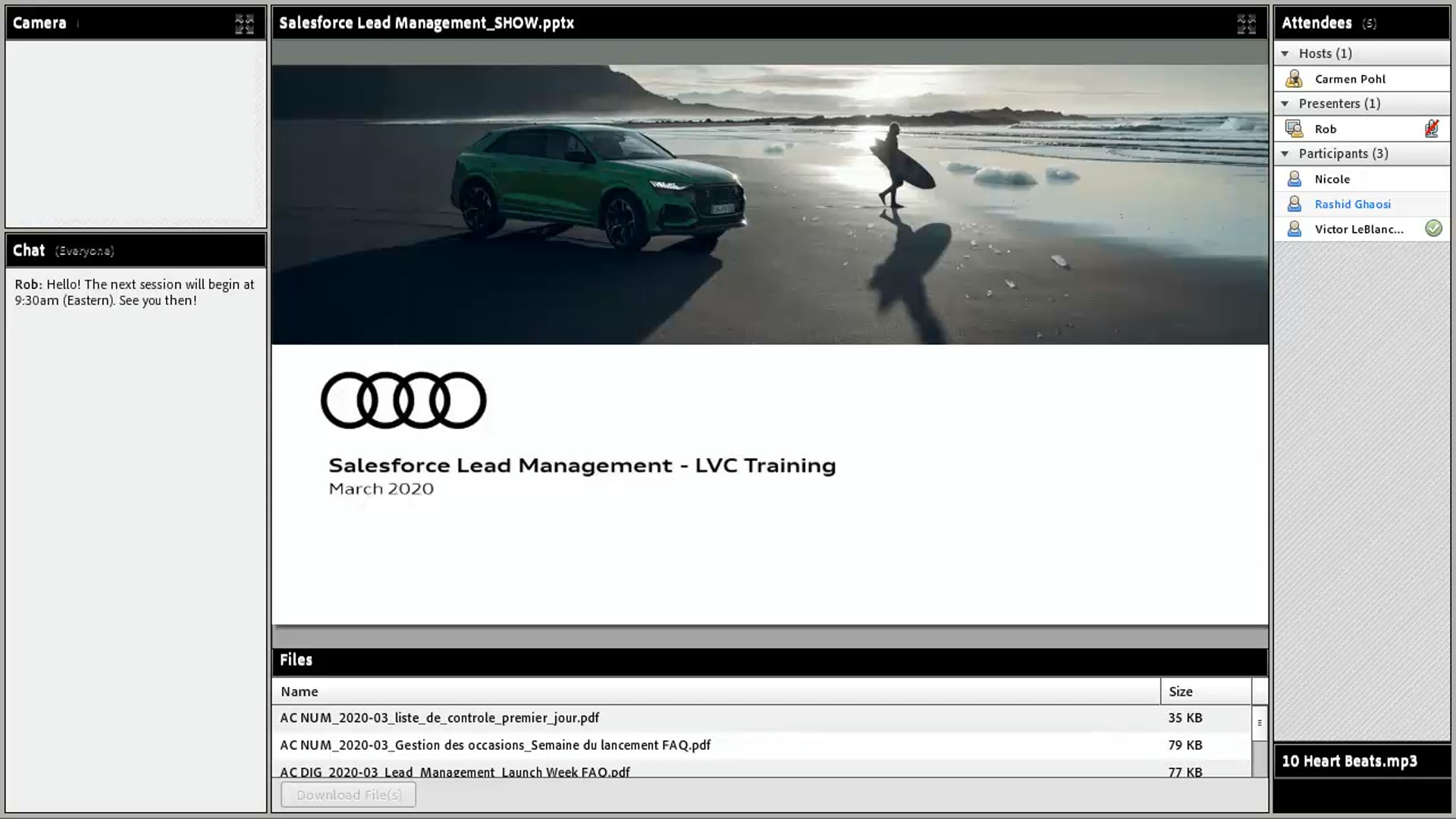Select the Lead_Management_Launch Week FAQ pdf file
This screenshot has width=1456, height=819.
761,770
